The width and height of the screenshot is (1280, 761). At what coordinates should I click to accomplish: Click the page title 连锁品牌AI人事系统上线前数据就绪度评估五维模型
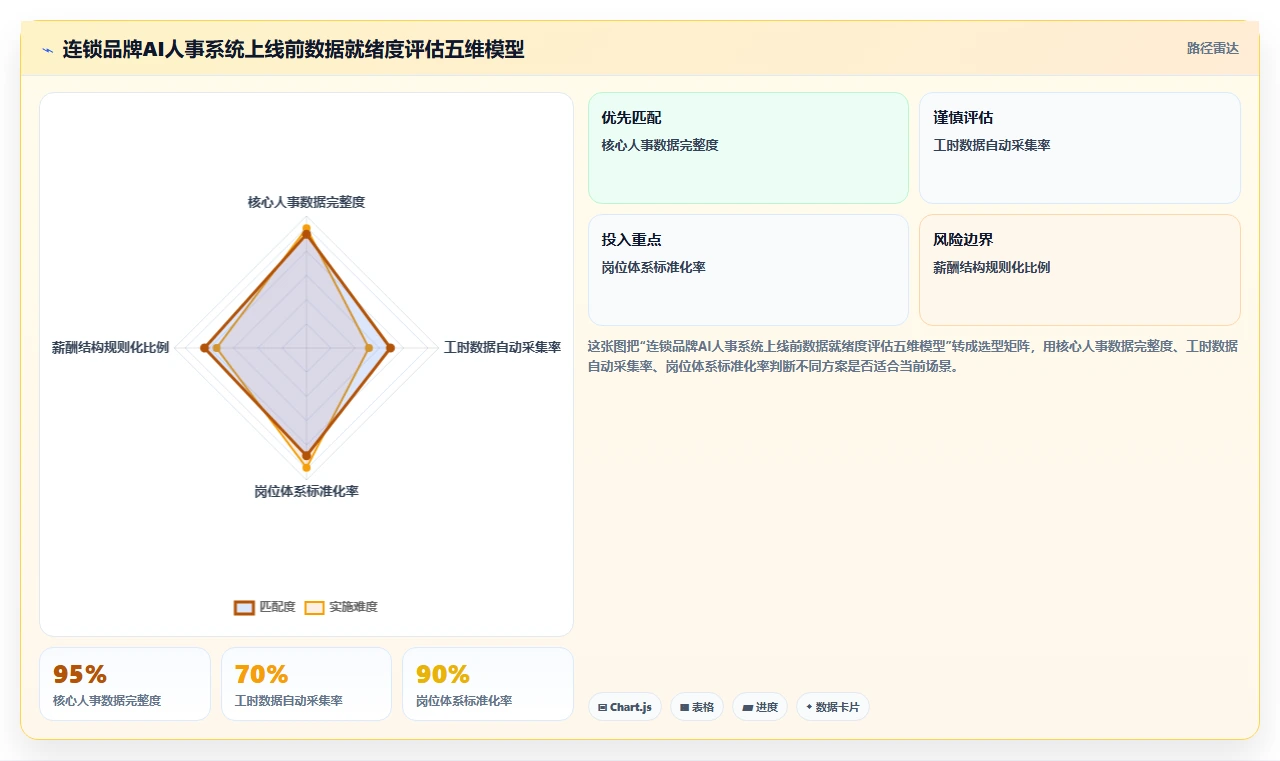click(x=293, y=49)
